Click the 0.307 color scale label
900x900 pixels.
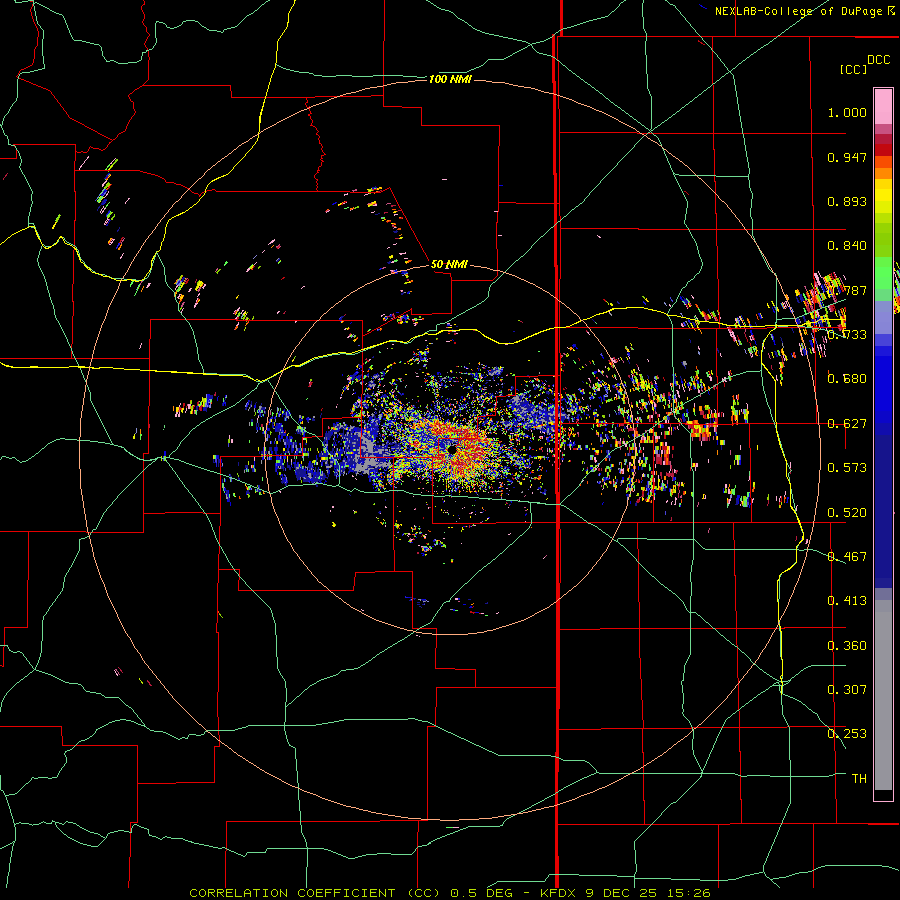[x=847, y=690]
